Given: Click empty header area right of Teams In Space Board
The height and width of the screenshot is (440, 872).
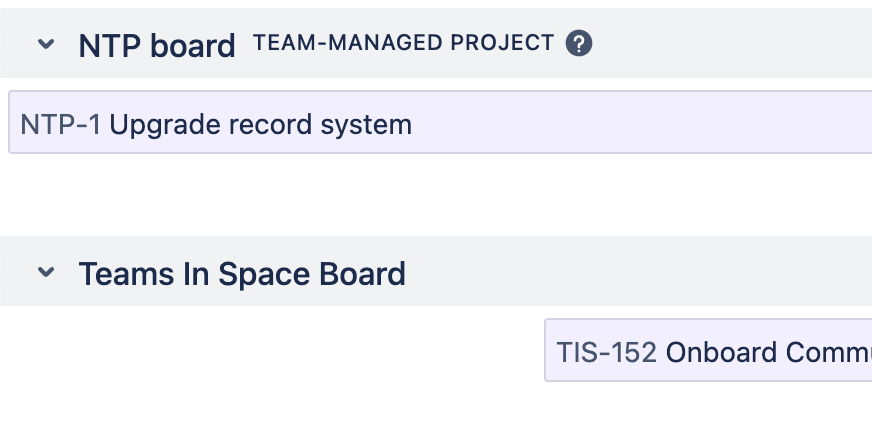Looking at the screenshot, I should (640, 272).
